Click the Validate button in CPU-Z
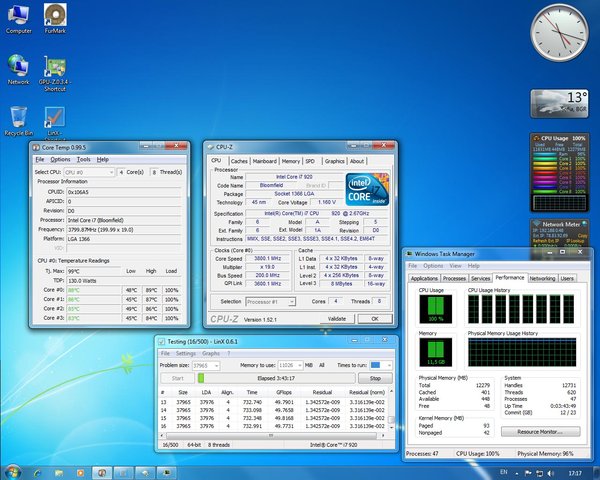The height and width of the screenshot is (480, 600). [337, 318]
